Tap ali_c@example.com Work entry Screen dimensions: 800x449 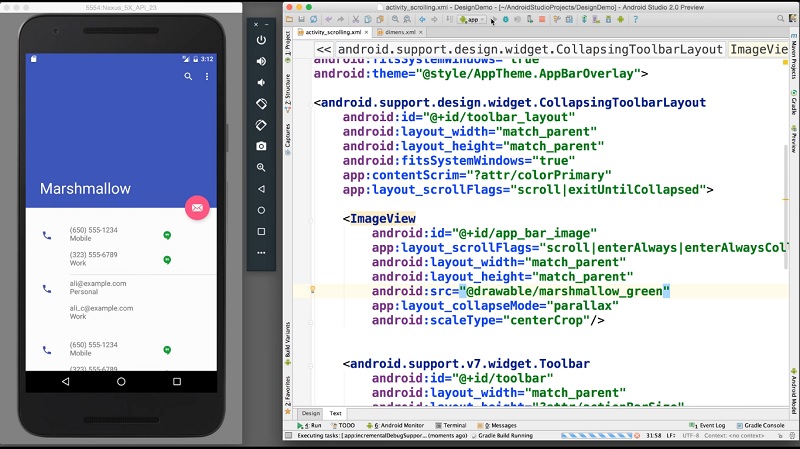tap(102, 312)
